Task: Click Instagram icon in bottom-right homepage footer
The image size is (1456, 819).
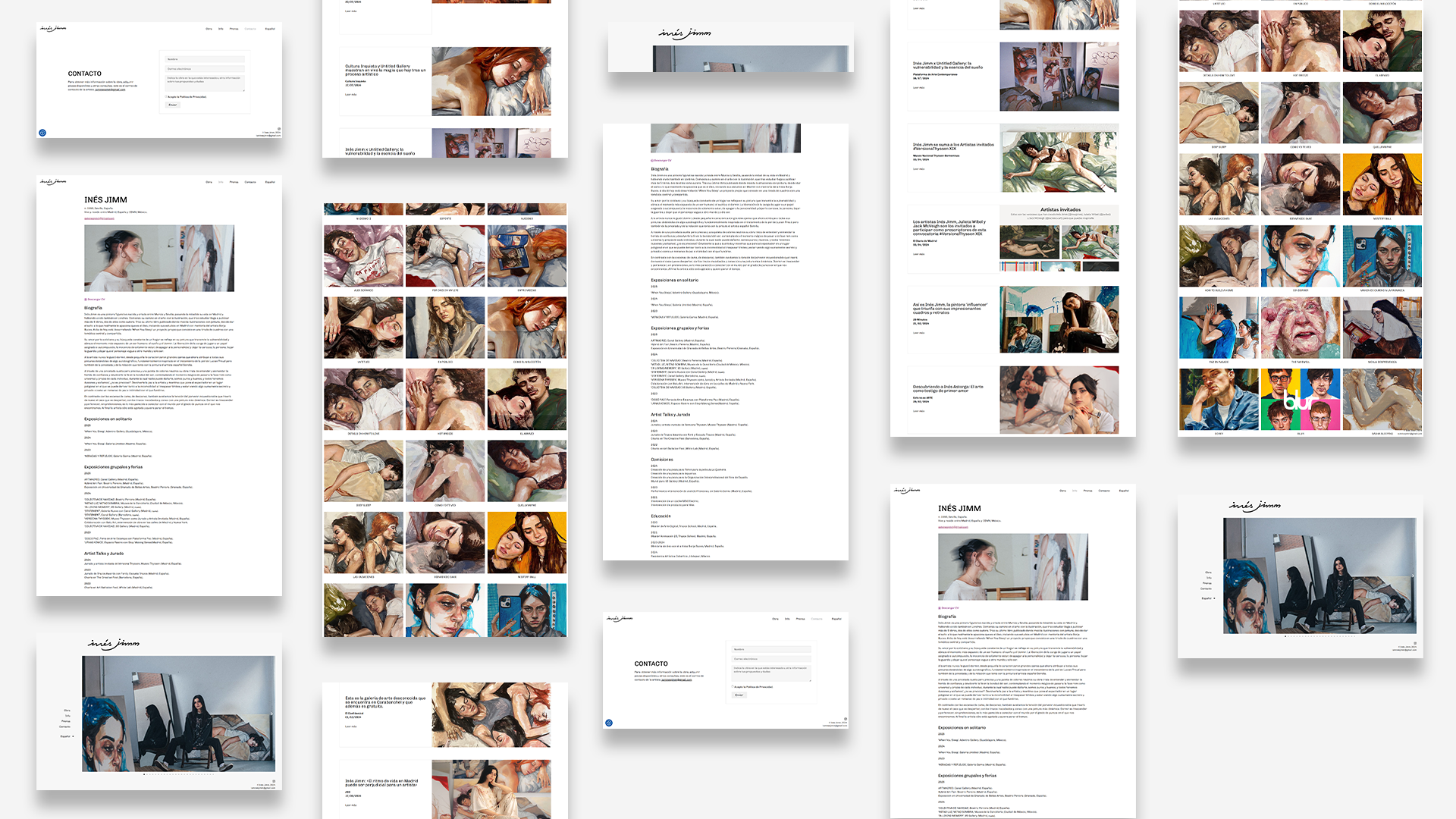Action: [1415, 643]
